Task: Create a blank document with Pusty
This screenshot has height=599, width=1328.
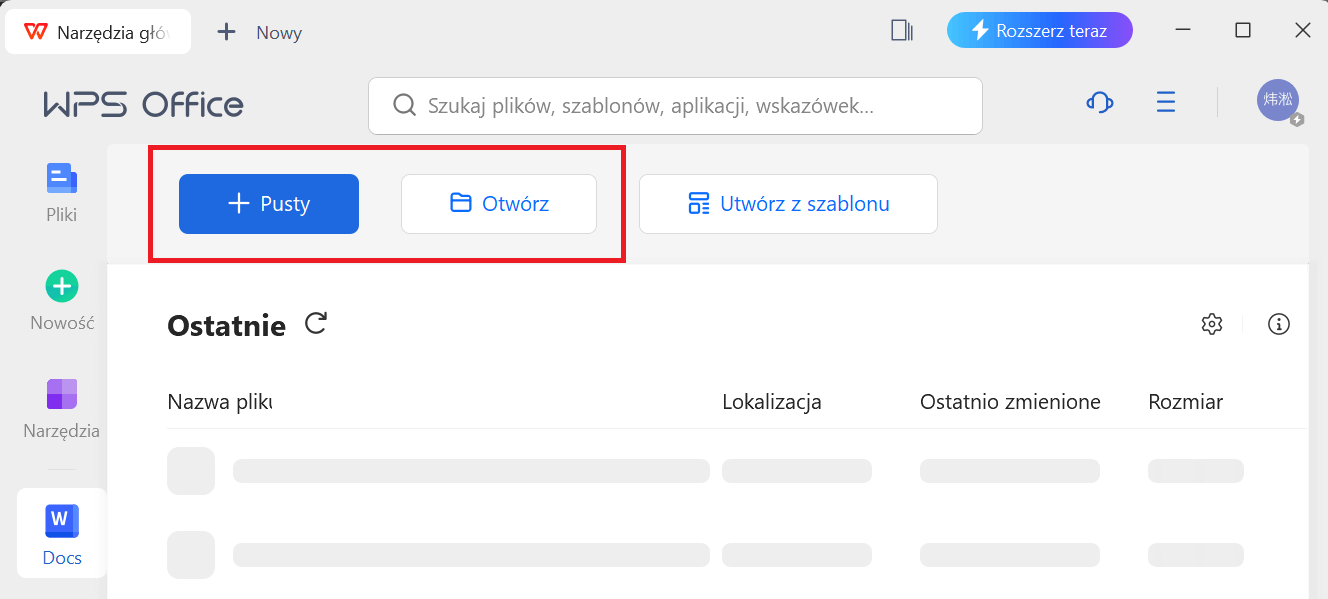Action: point(268,203)
